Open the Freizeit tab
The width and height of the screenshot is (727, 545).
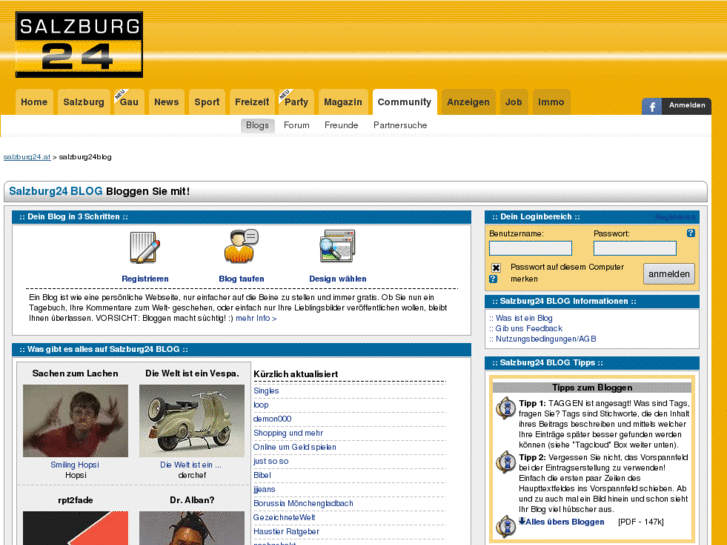(x=252, y=102)
